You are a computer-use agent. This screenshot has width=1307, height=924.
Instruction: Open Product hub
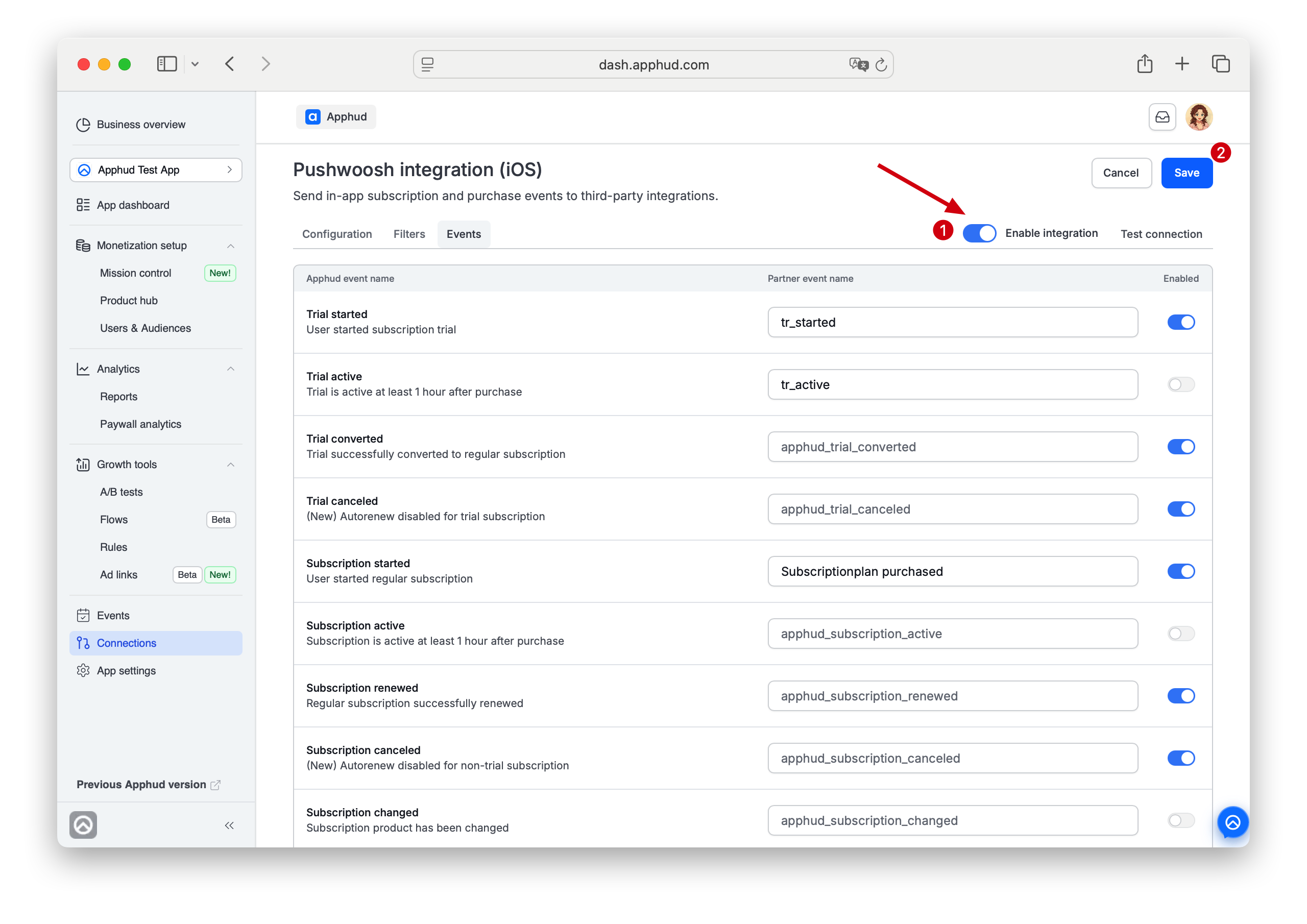click(129, 301)
